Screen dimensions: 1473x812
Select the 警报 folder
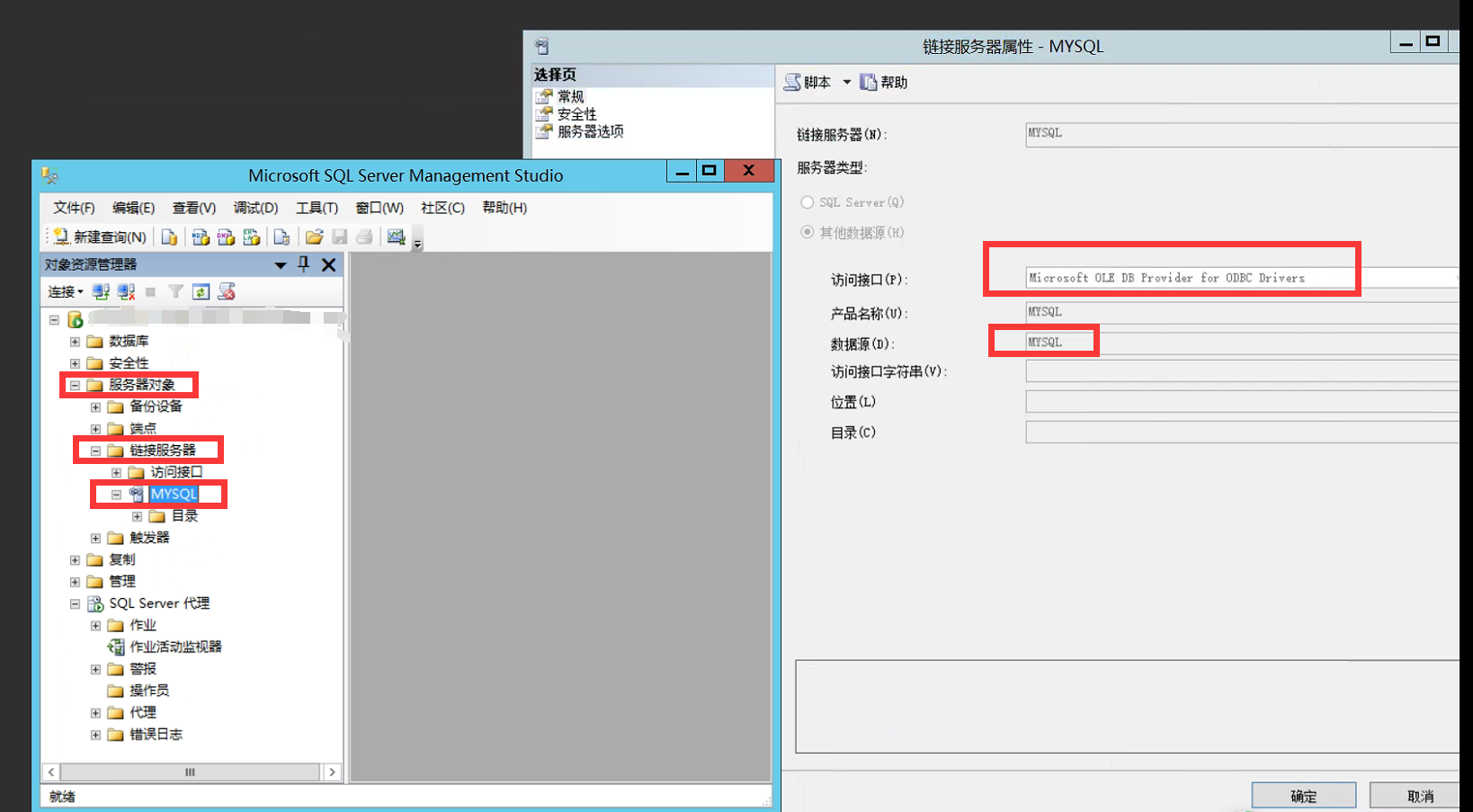point(142,668)
